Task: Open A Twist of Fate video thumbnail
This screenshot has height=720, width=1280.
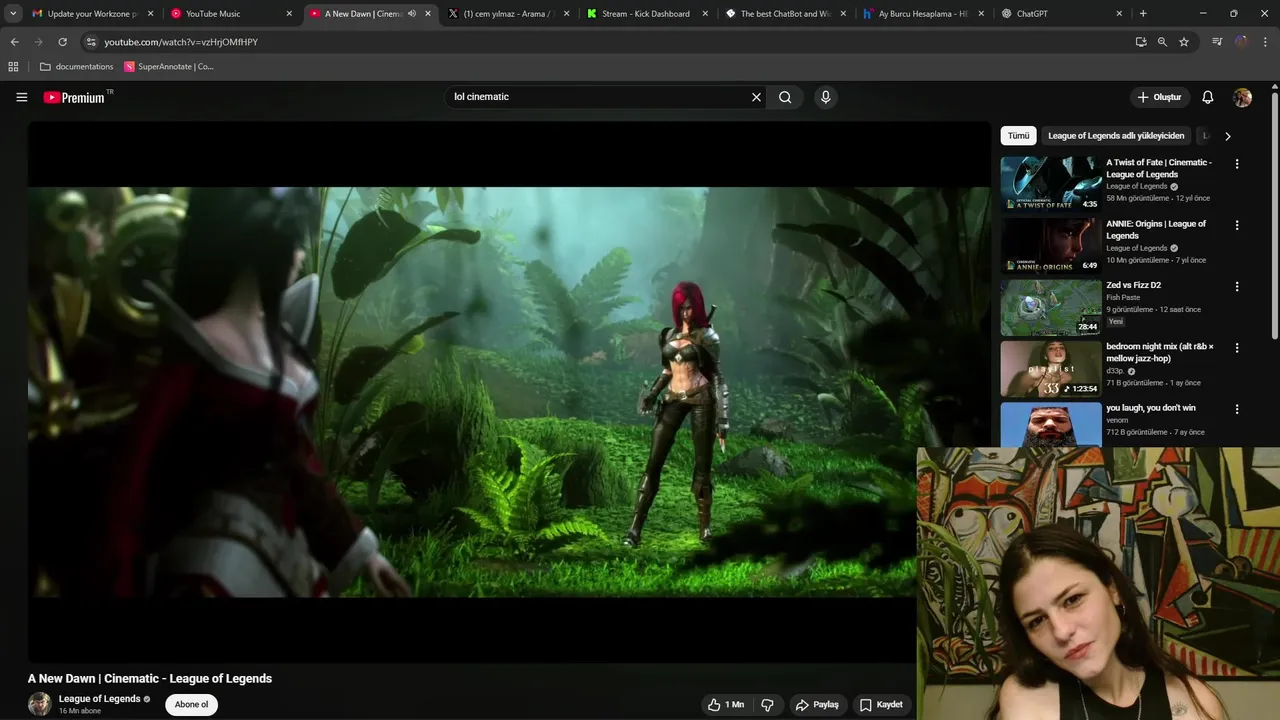Action: (1051, 183)
